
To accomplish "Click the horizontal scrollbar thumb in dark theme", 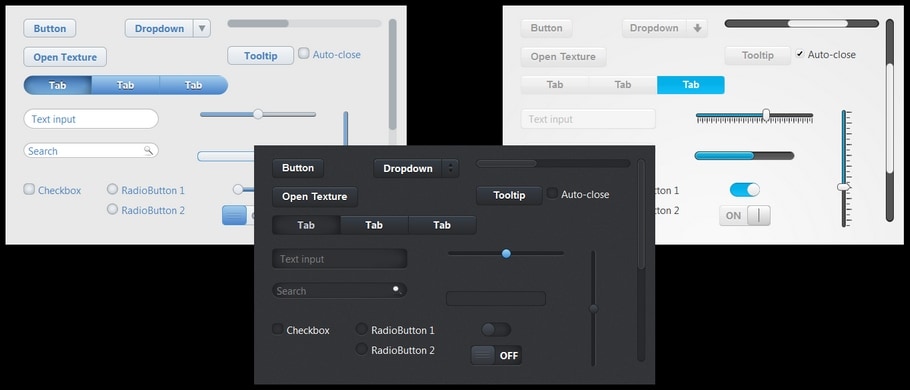I will point(507,163).
